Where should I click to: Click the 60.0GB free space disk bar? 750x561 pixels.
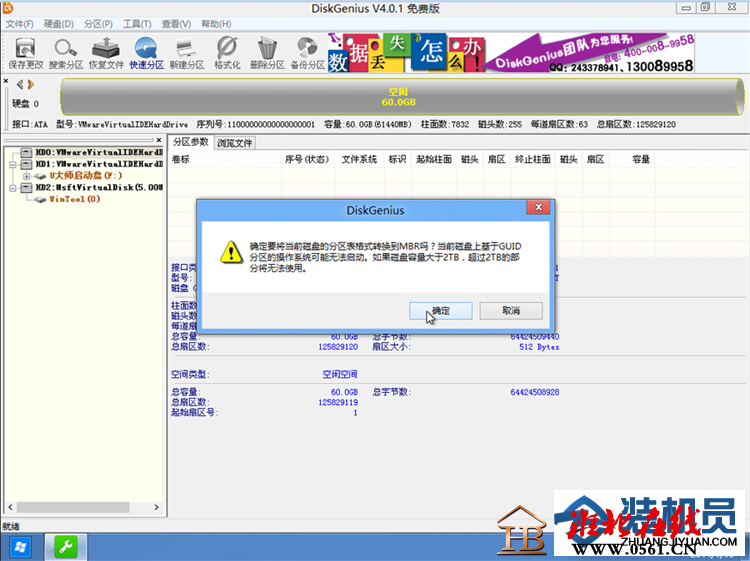click(402, 97)
